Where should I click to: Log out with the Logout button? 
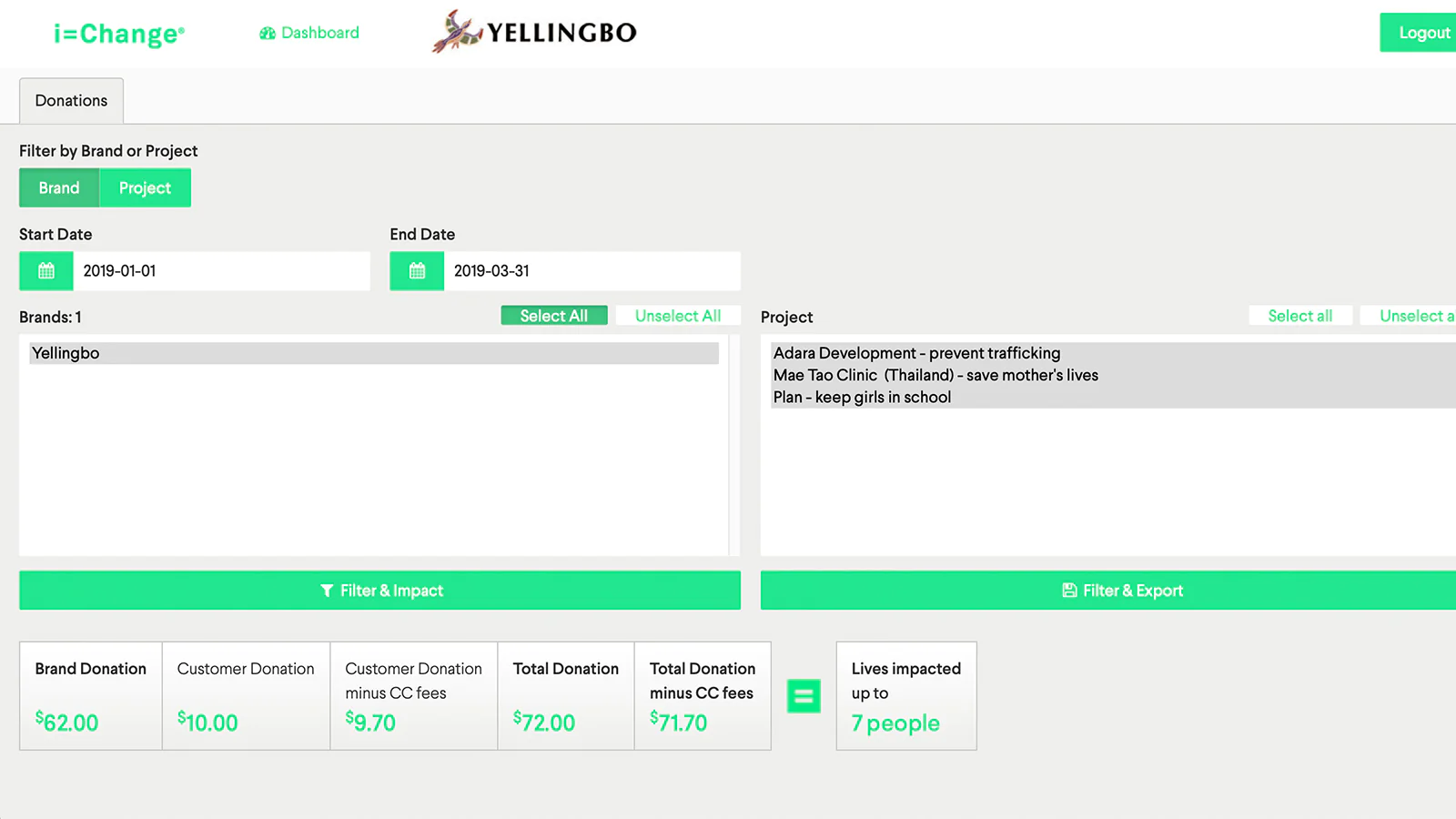pos(1418,33)
